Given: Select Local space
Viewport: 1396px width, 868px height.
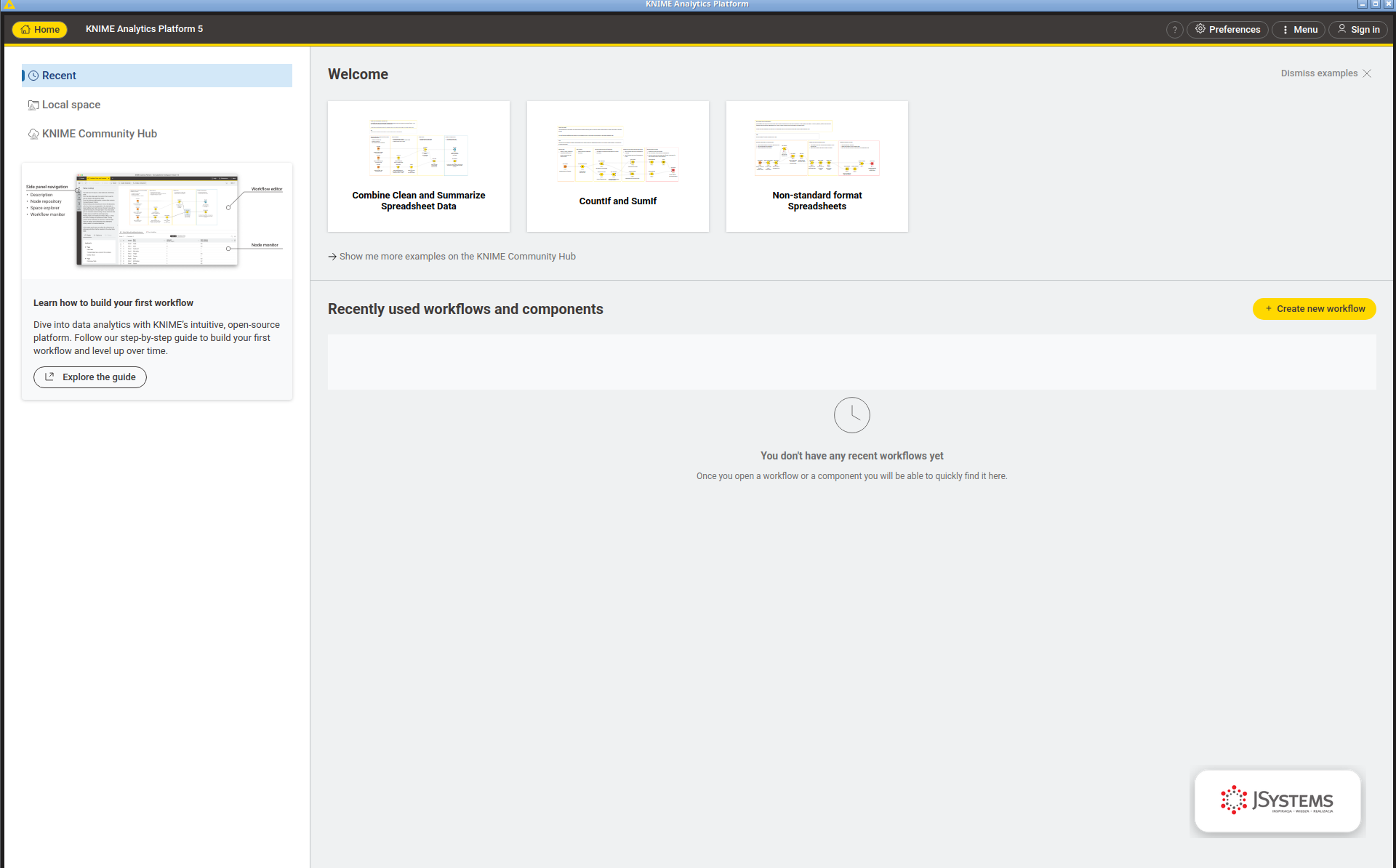Looking at the screenshot, I should pyautogui.click(x=157, y=105).
